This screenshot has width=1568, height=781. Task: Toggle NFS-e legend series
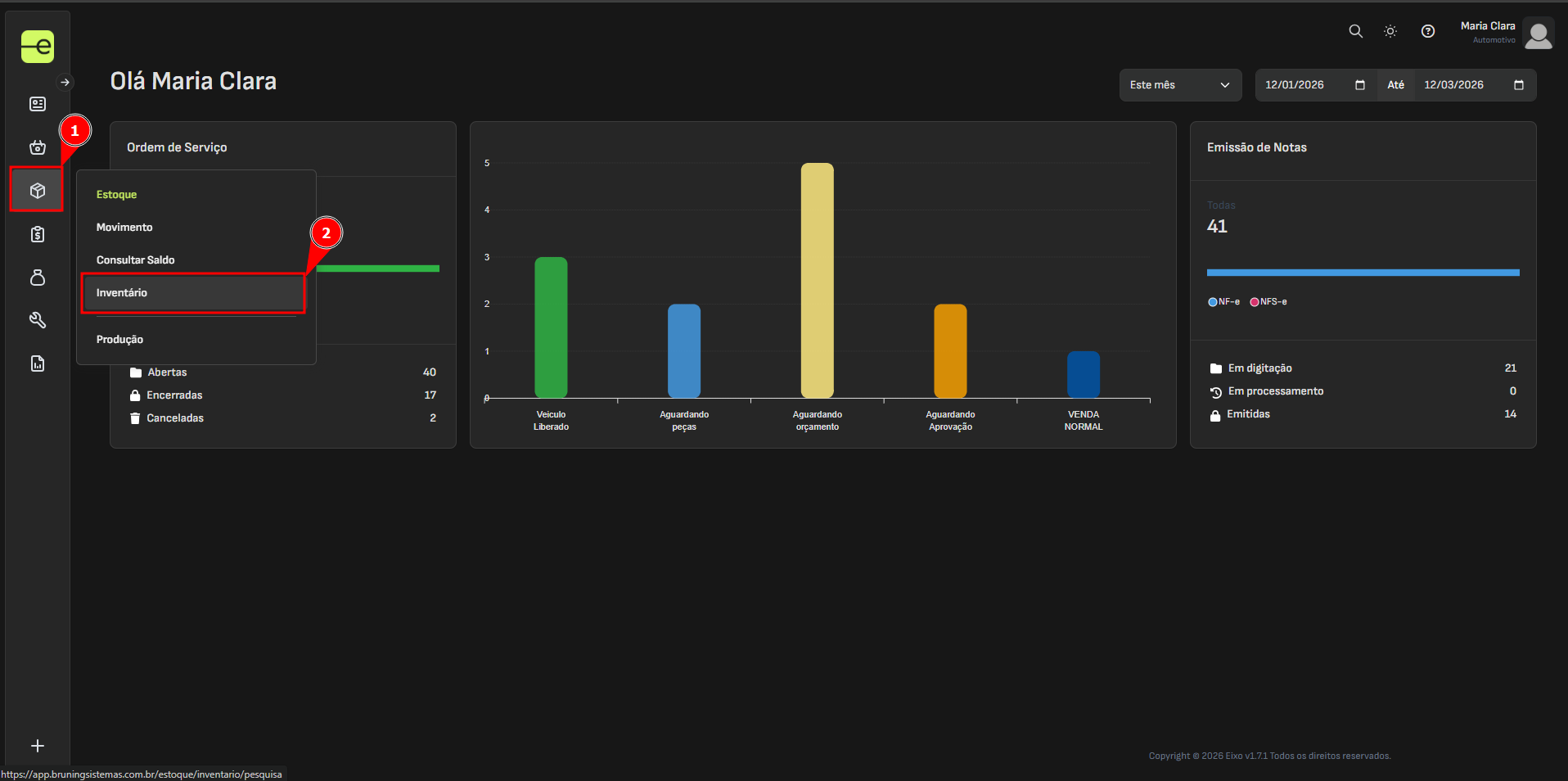point(1268,302)
